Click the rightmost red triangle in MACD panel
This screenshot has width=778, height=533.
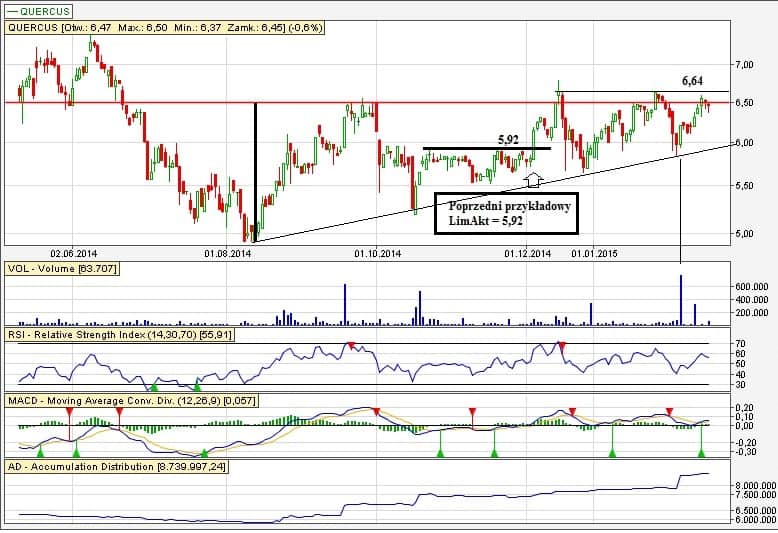(669, 411)
